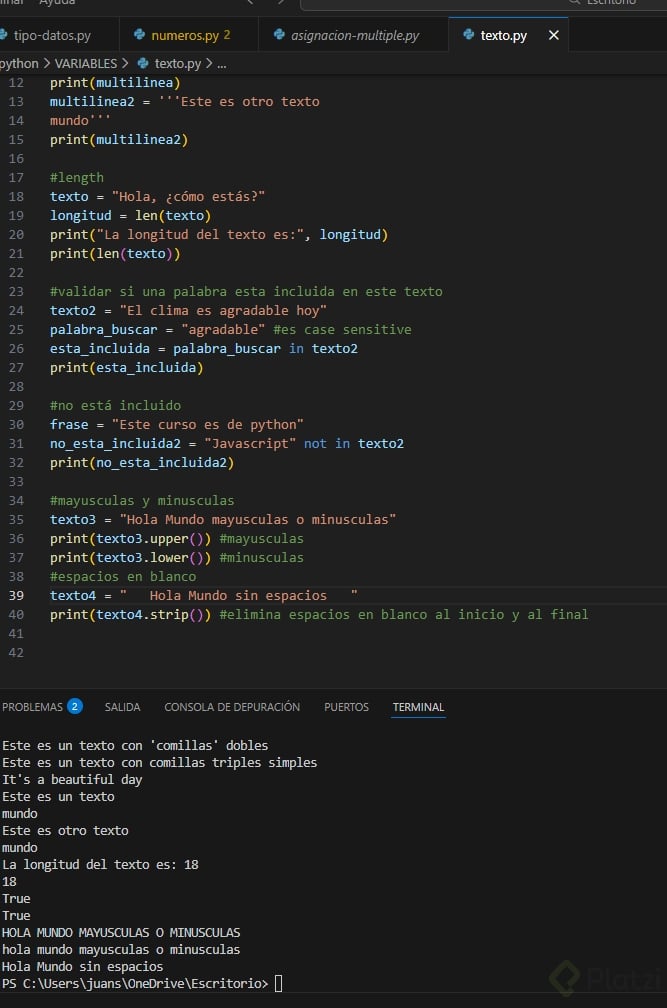Click 'print(len(texto))' on line 21
The width and height of the screenshot is (667, 1008).
click(115, 254)
